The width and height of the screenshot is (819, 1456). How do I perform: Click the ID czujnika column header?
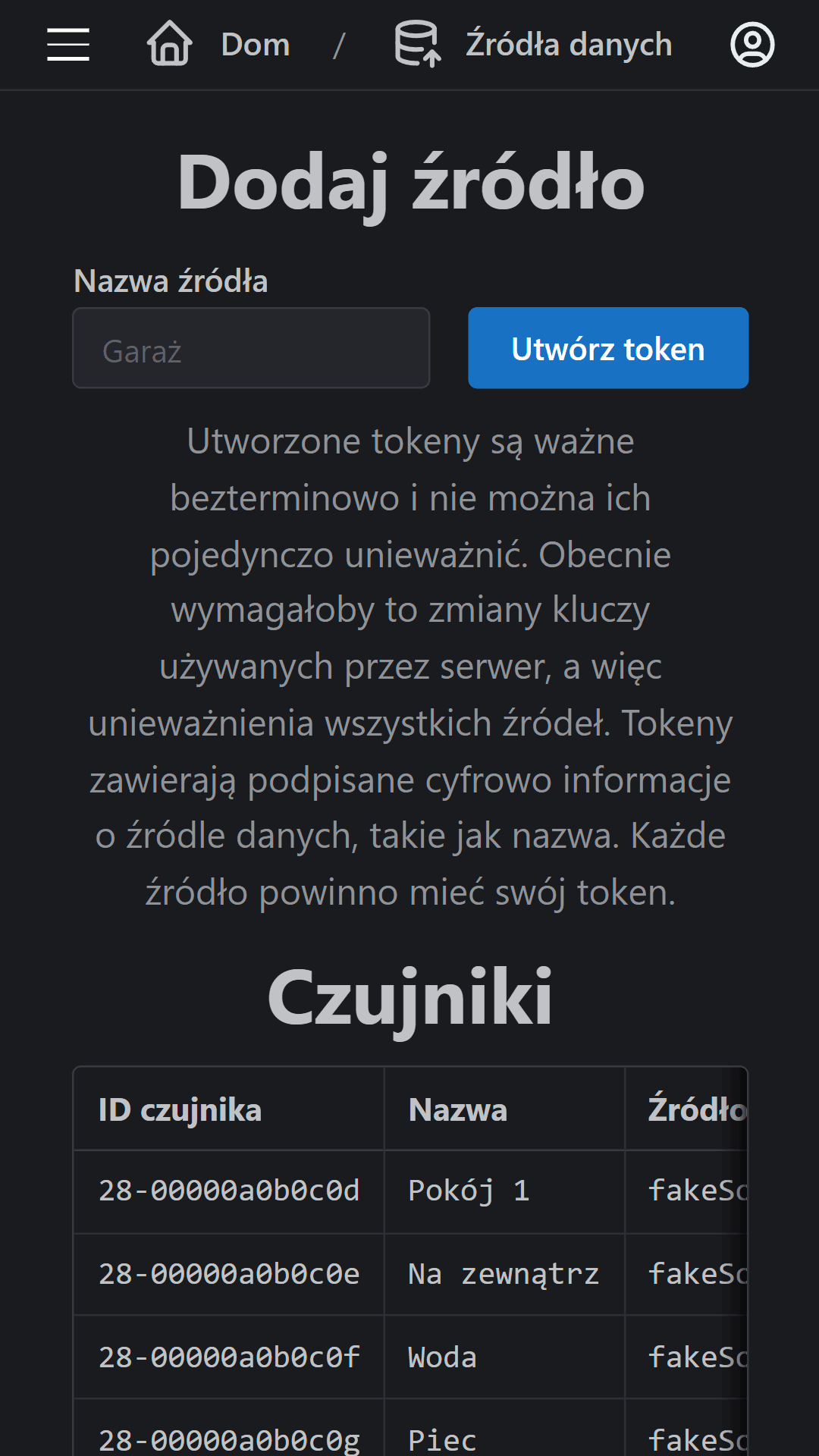click(x=180, y=1109)
